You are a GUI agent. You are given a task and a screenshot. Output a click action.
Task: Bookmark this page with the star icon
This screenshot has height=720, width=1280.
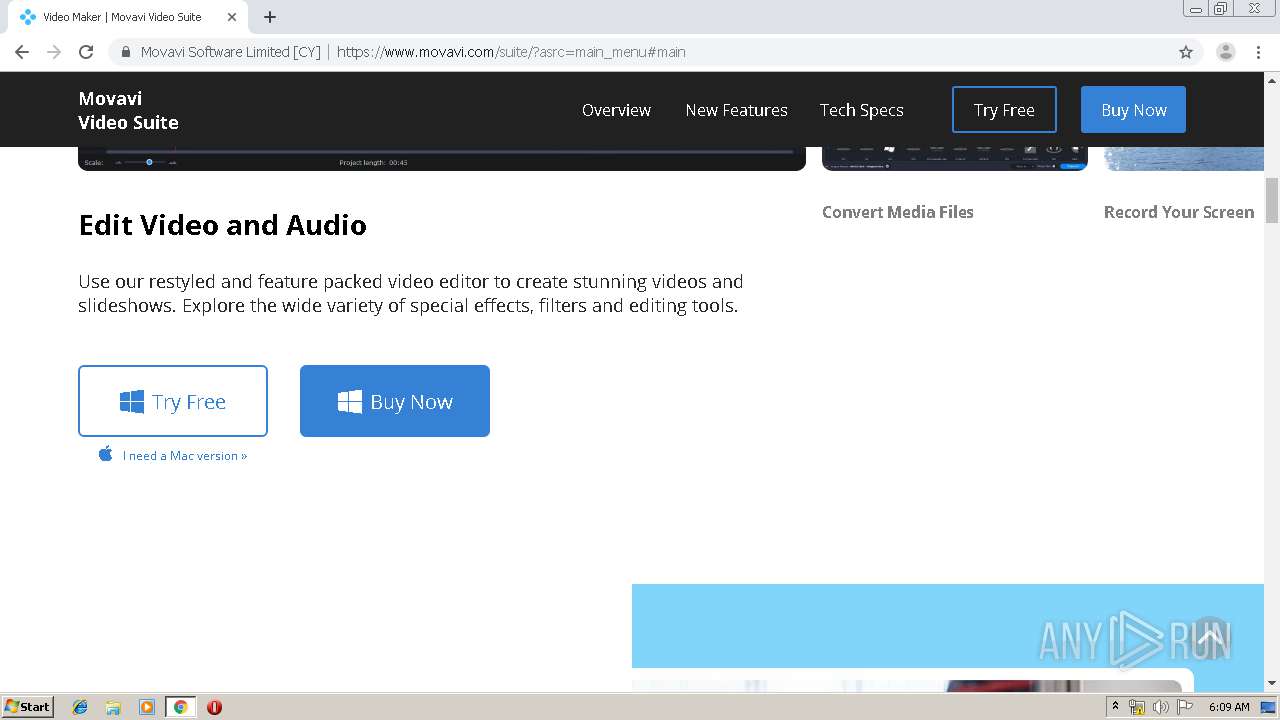click(1186, 52)
